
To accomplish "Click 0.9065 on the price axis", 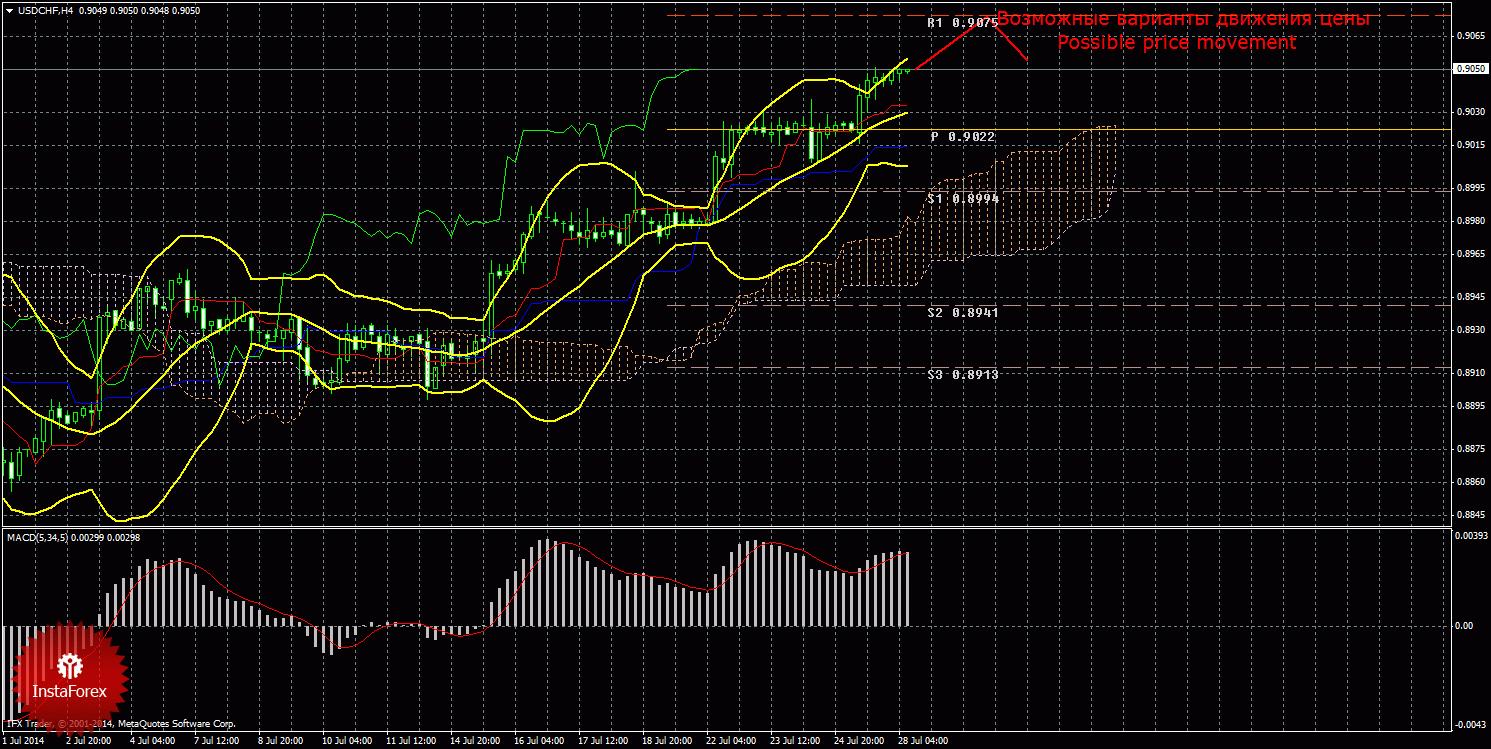I will pyautogui.click(x=1470, y=36).
